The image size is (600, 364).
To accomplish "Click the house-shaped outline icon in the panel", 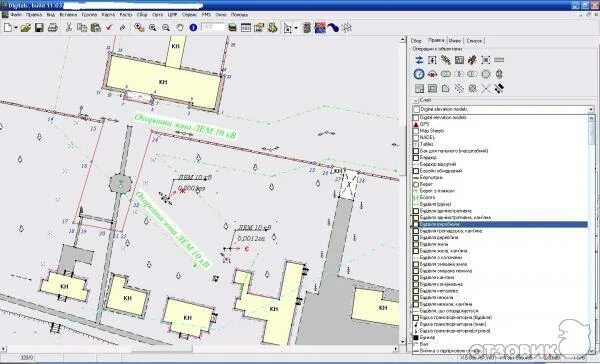I will 446,88.
